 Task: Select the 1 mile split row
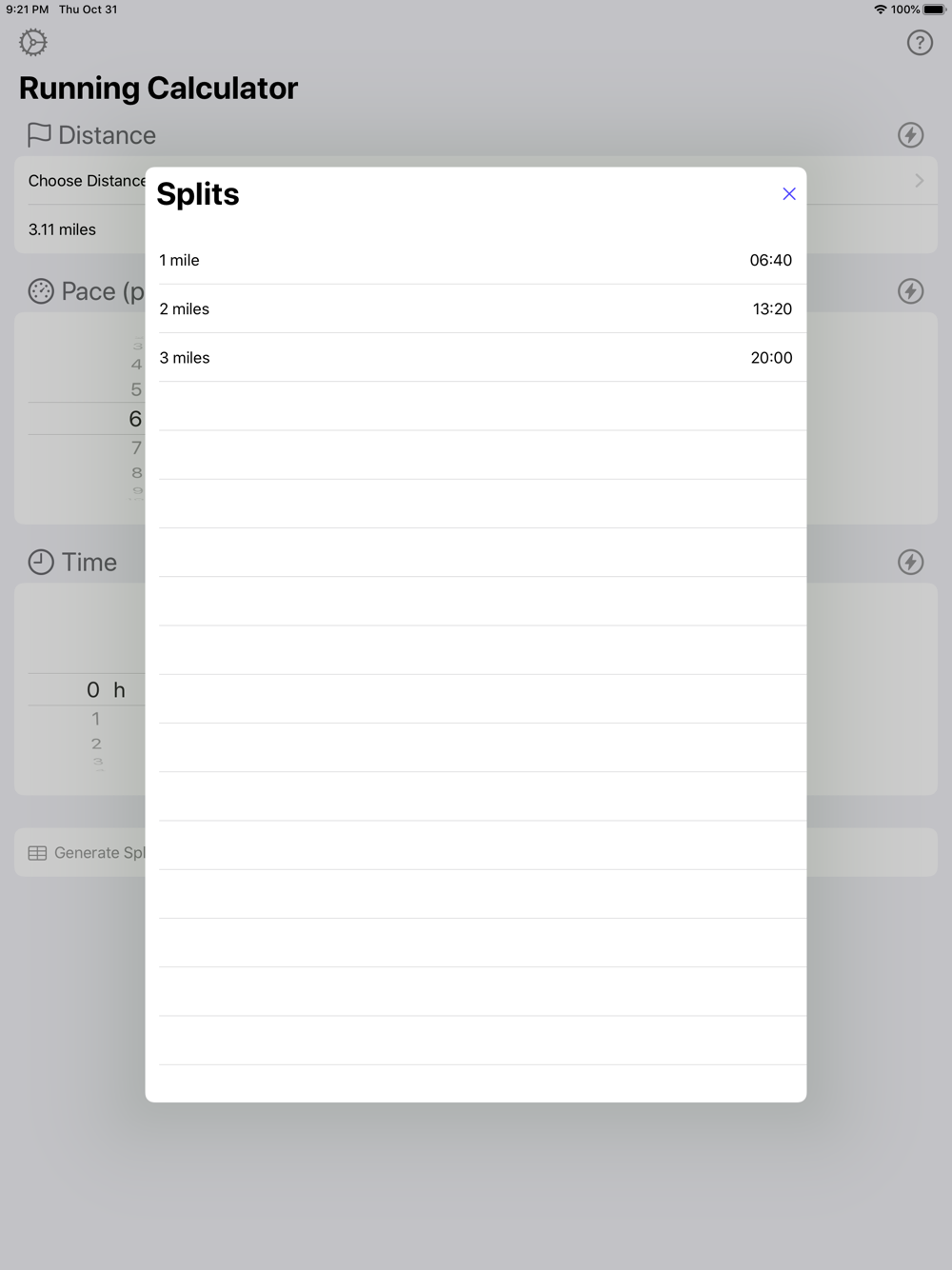click(476, 260)
